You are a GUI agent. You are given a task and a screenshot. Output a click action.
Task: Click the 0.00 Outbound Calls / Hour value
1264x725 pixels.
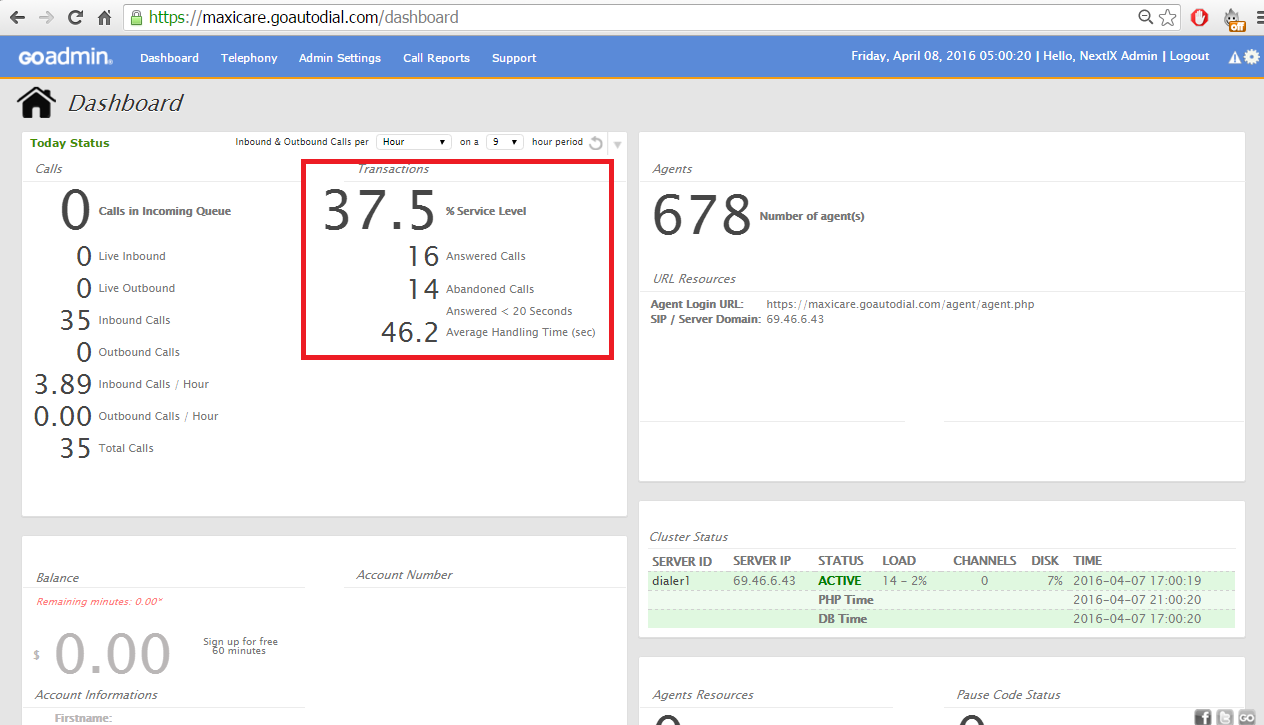[x=63, y=417]
